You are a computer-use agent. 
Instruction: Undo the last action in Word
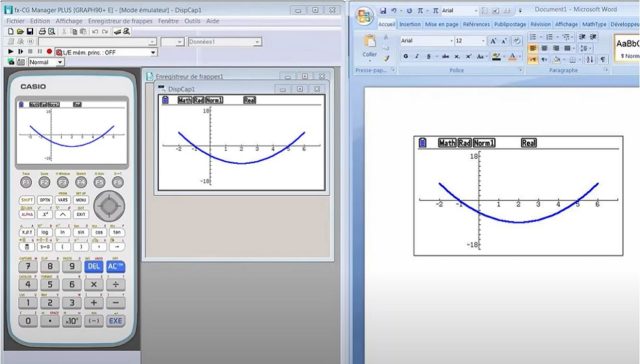click(393, 11)
